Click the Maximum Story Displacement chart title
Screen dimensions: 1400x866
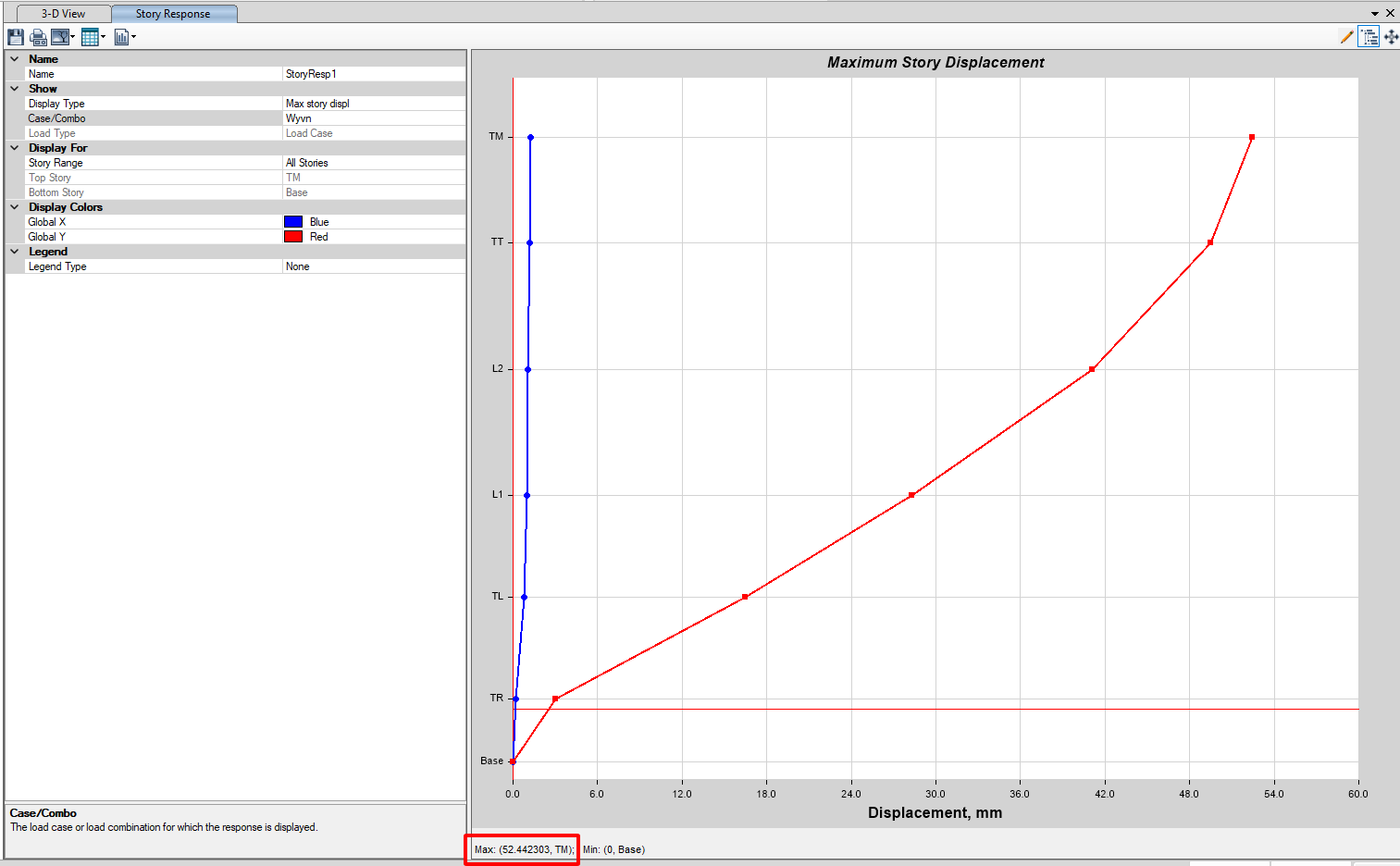(x=935, y=62)
